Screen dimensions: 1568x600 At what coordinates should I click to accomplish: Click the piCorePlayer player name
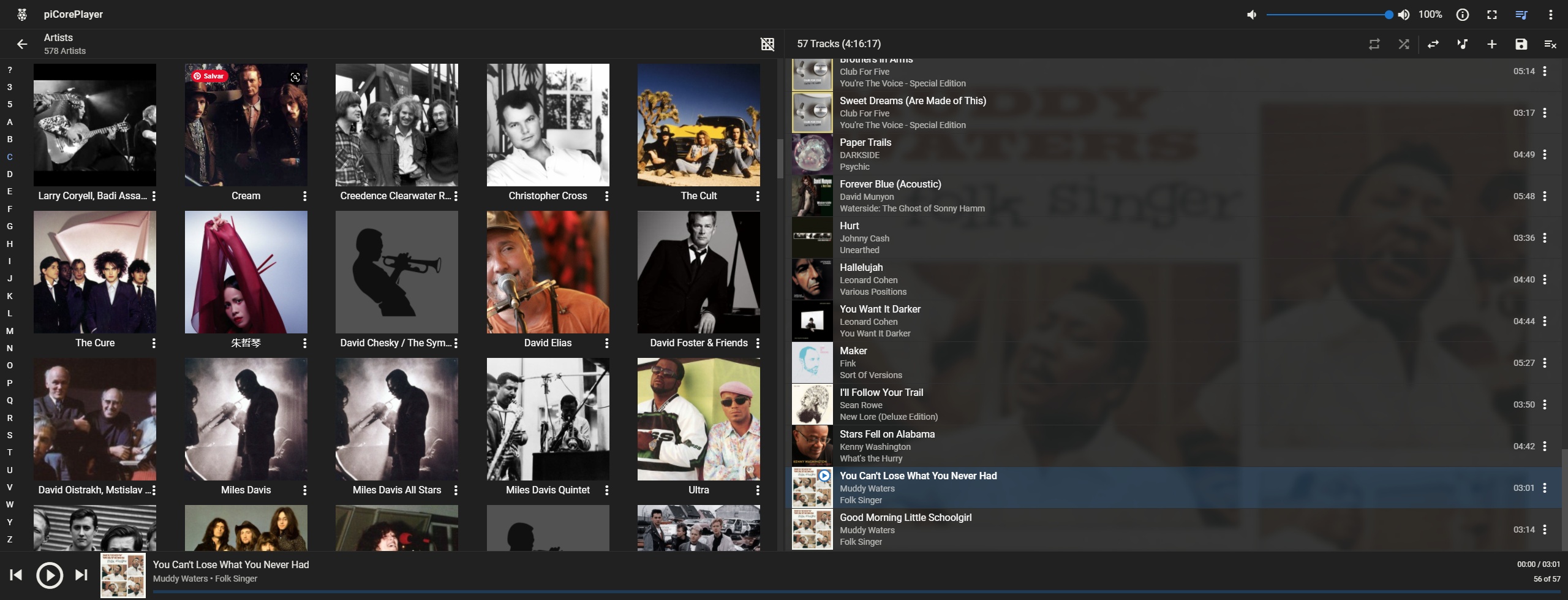73,14
